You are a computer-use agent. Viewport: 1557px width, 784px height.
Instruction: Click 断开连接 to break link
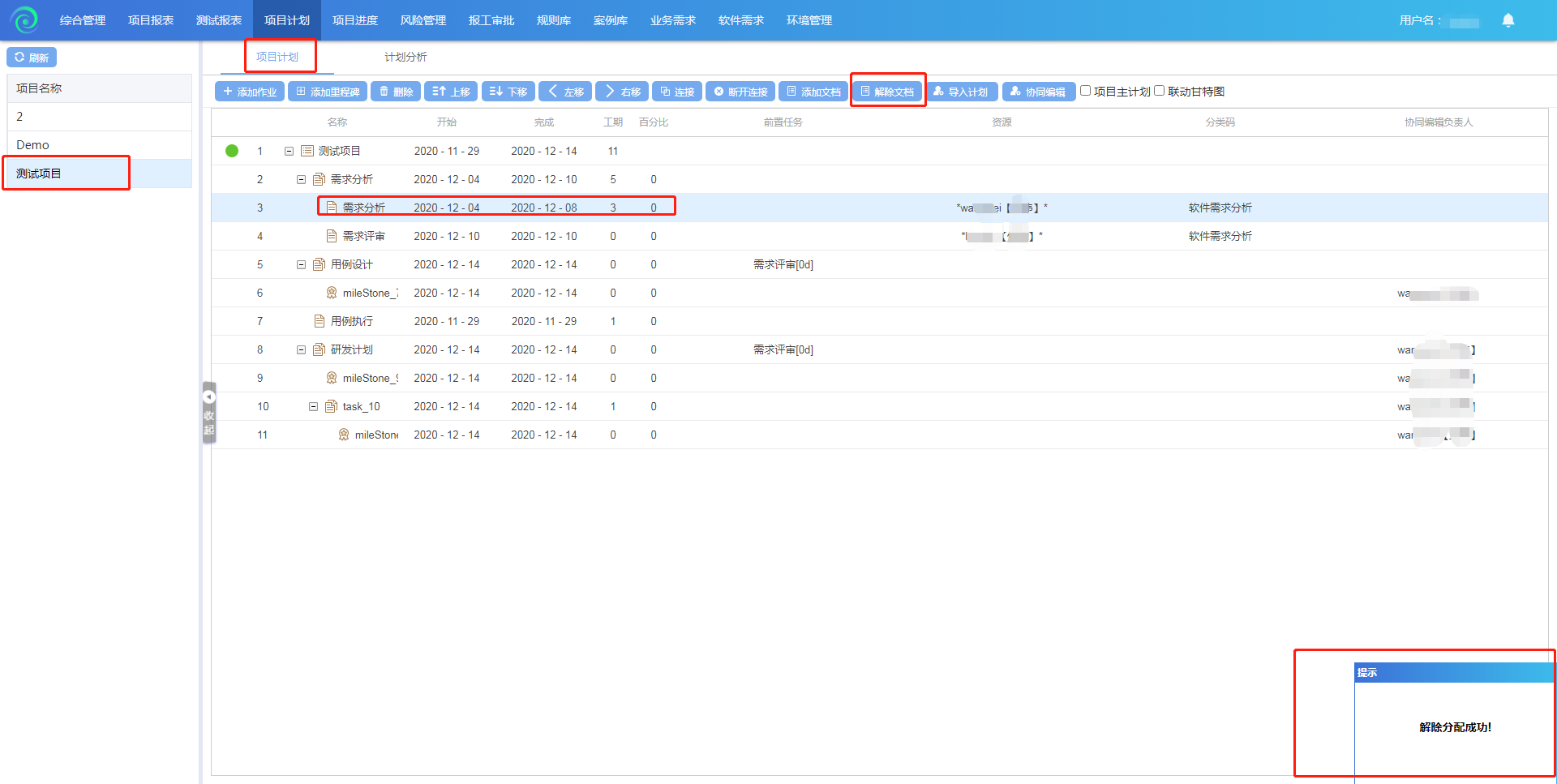(740, 92)
